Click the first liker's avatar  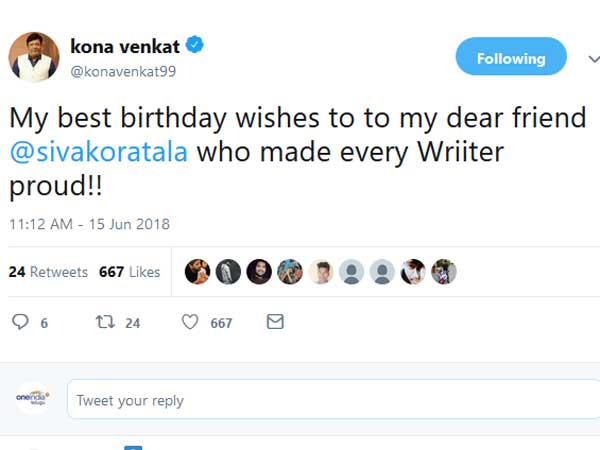[x=198, y=272]
